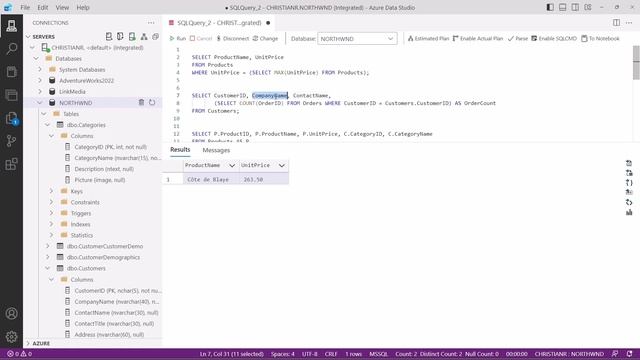Viewport: 640px width, 360px height.
Task: Click the editor vertical scrollbar thumb
Action: [x=636, y=62]
